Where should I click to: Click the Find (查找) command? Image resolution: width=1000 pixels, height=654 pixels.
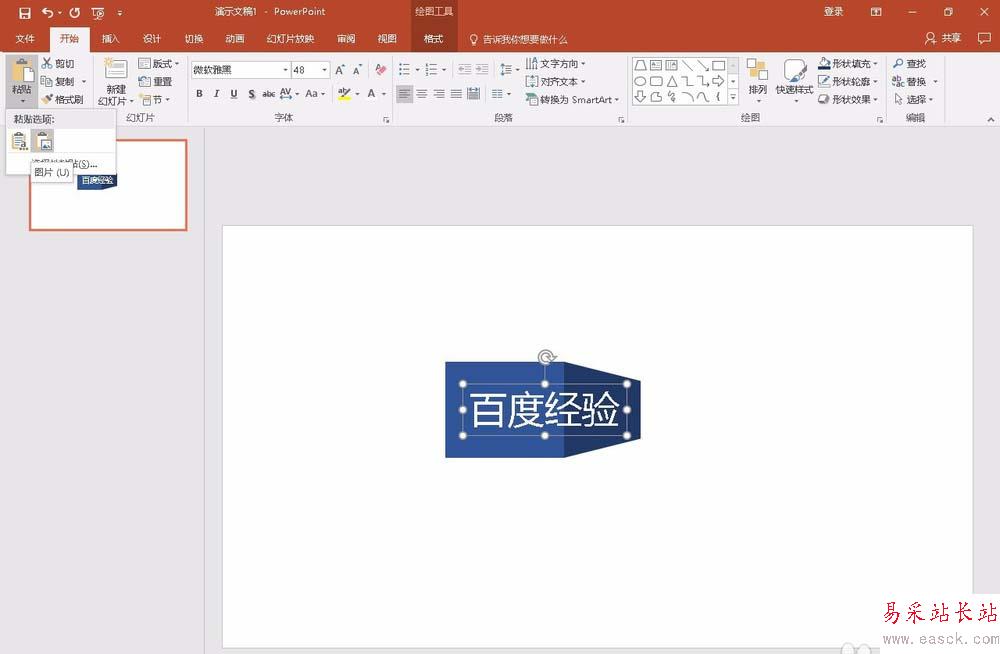pos(909,63)
